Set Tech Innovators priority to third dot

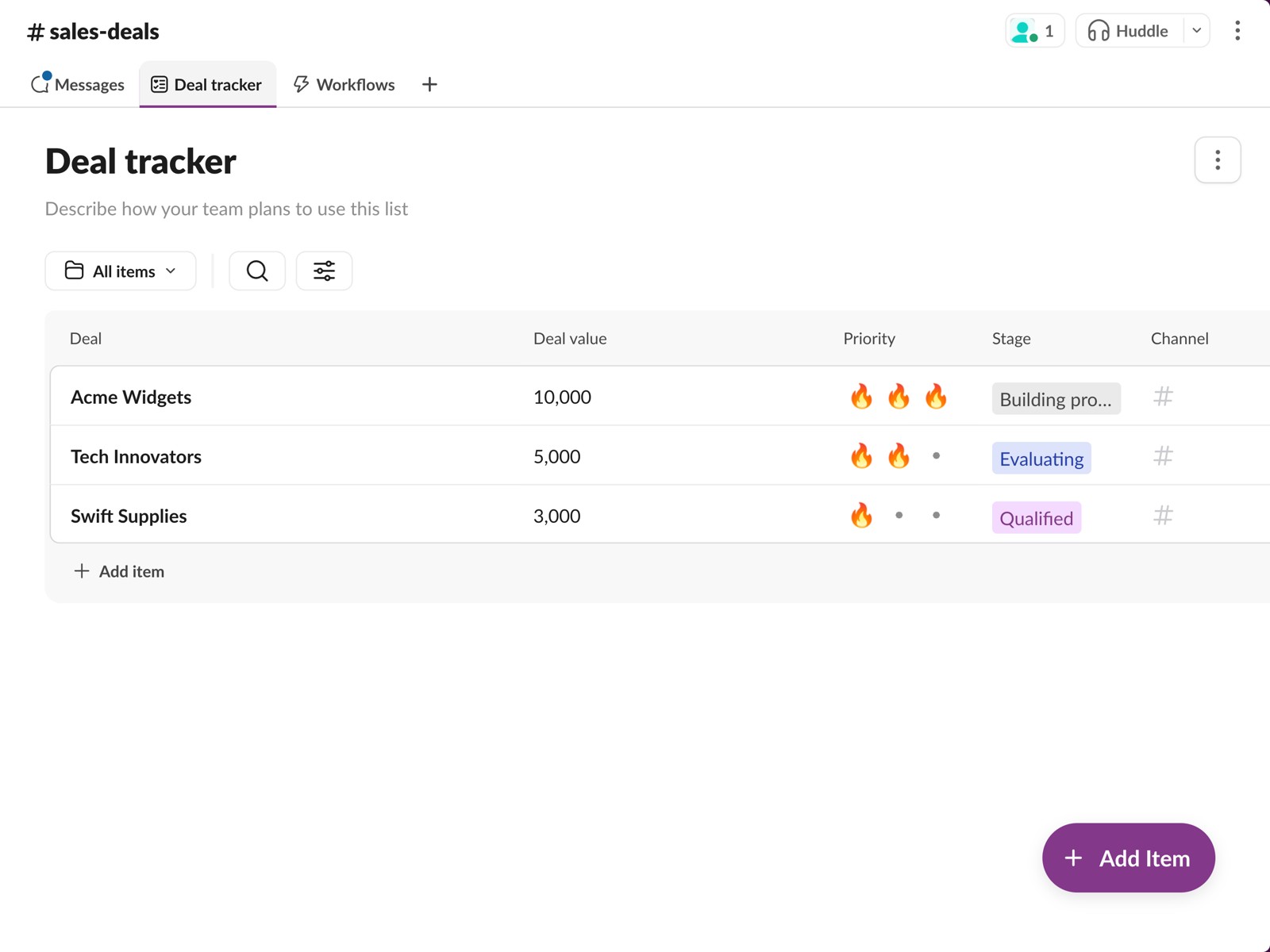[x=936, y=455]
